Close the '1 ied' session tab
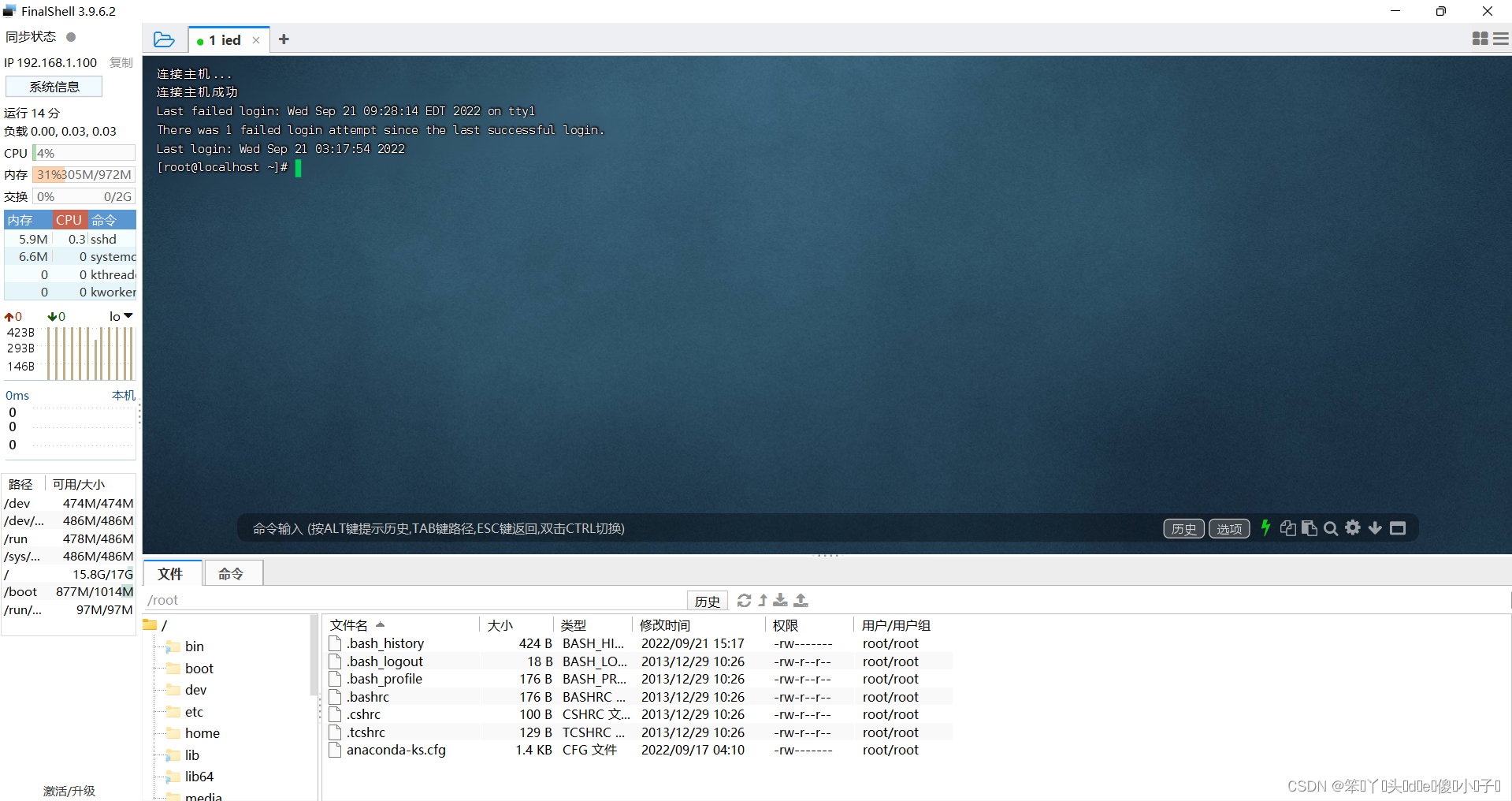 click(x=256, y=40)
